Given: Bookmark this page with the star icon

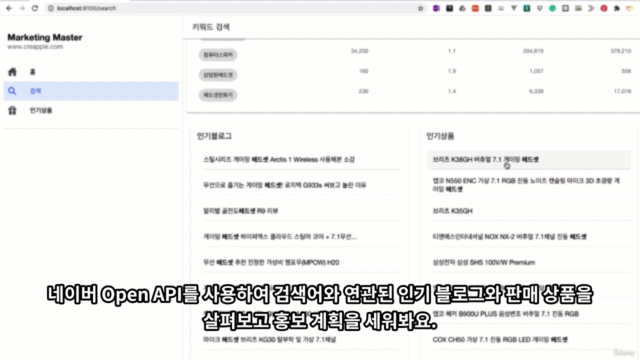Looking at the screenshot, I should click(x=420, y=8).
